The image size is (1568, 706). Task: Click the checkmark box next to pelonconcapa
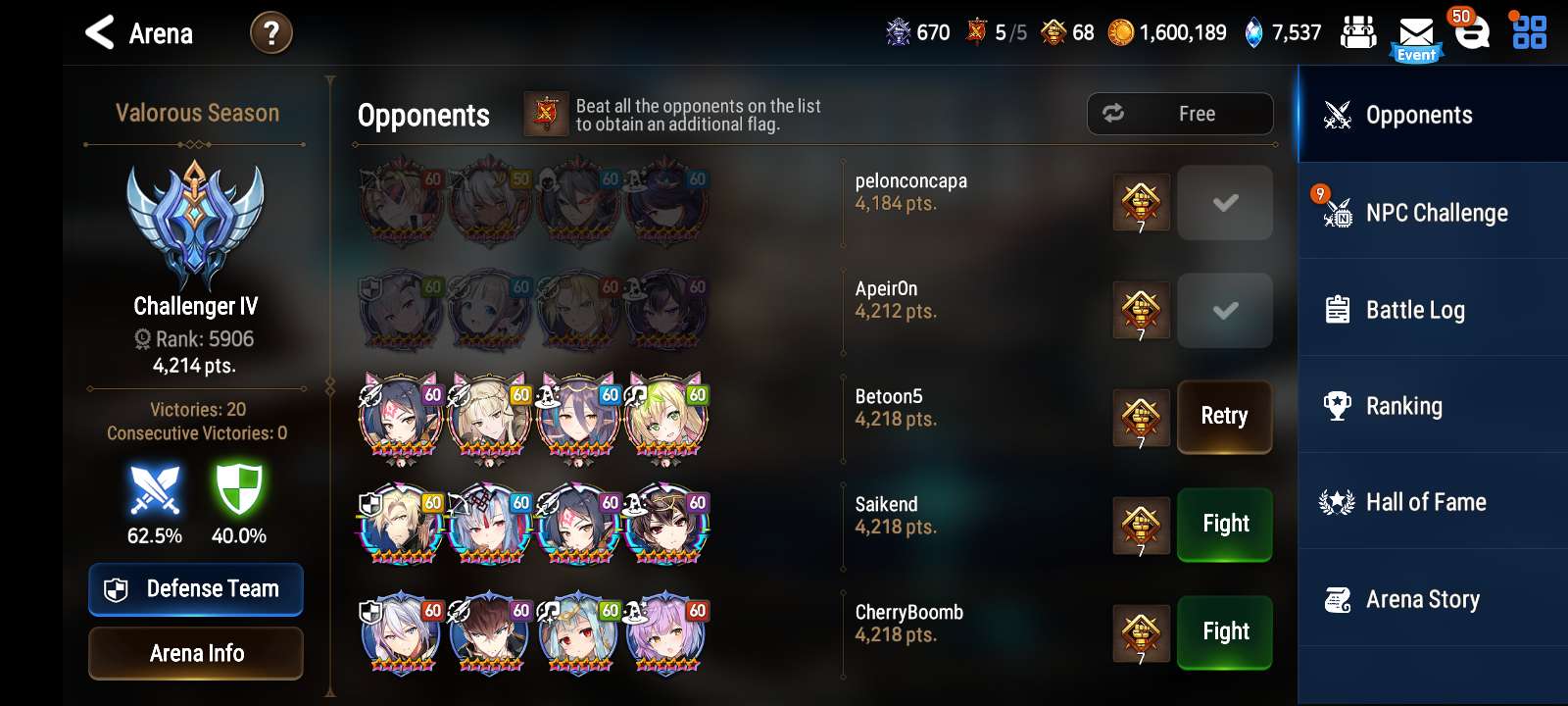pyautogui.click(x=1225, y=203)
